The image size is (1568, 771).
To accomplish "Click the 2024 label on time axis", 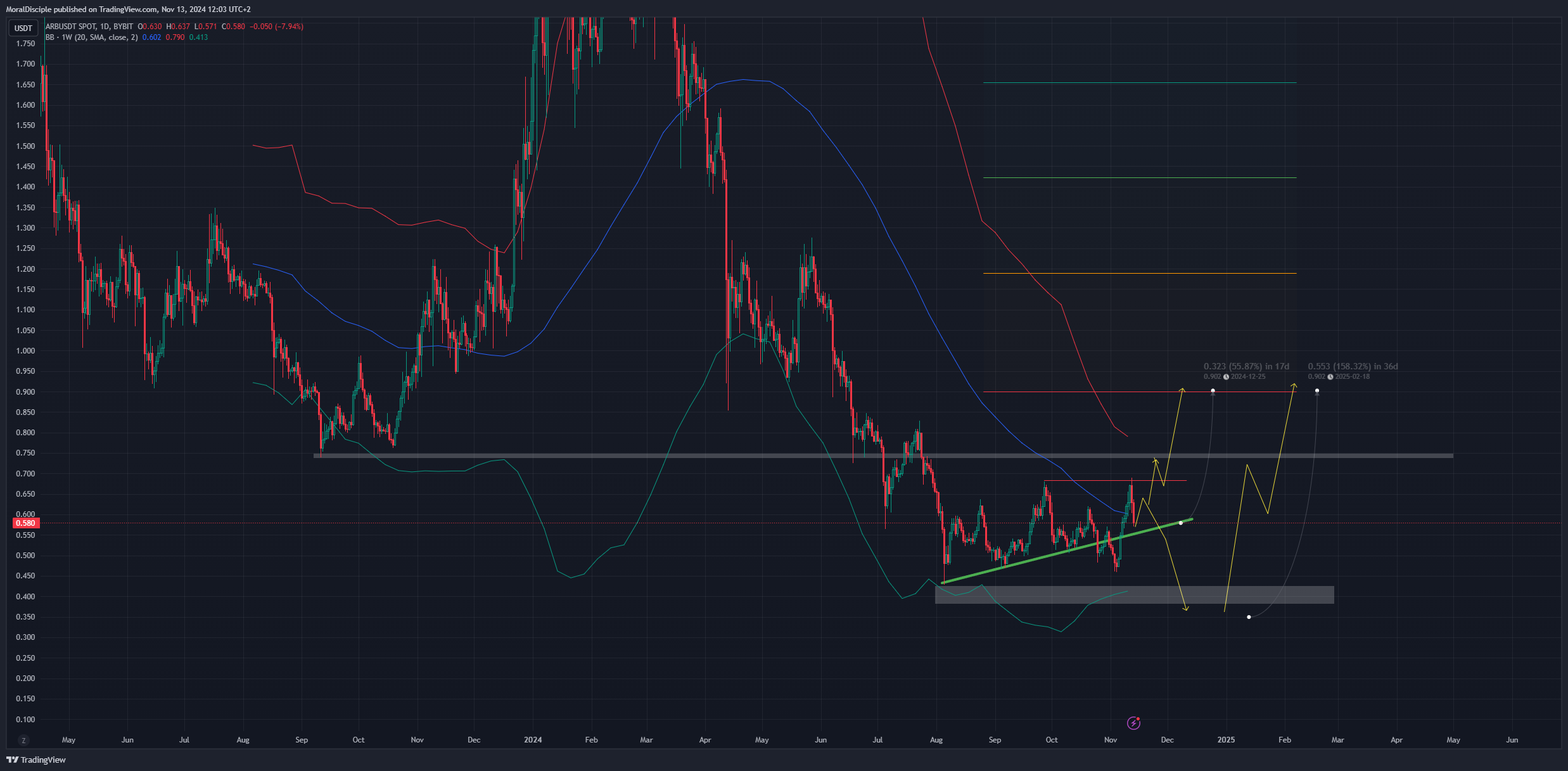I will tap(533, 740).
